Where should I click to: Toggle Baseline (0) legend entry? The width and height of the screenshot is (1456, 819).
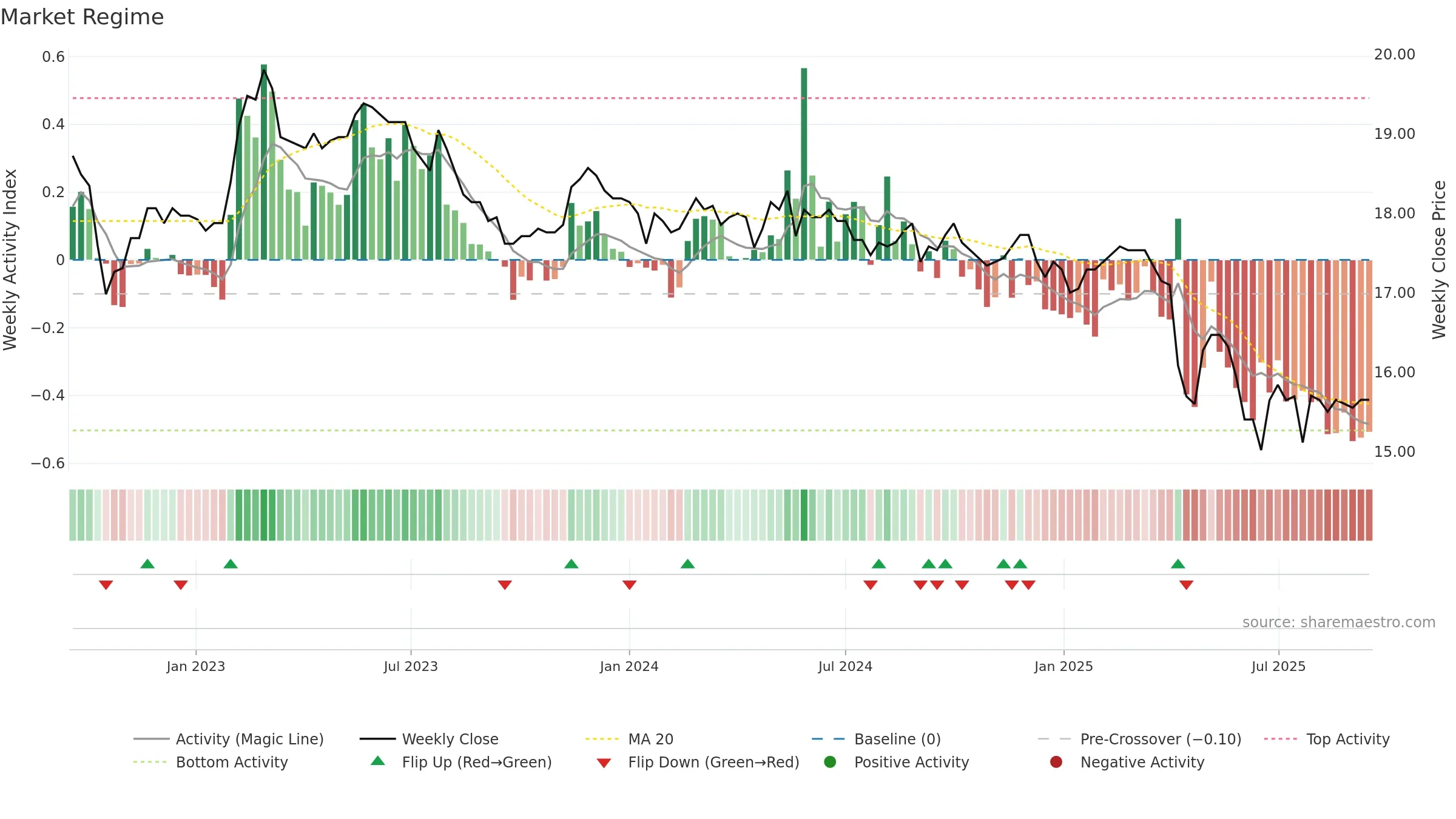pos(876,739)
